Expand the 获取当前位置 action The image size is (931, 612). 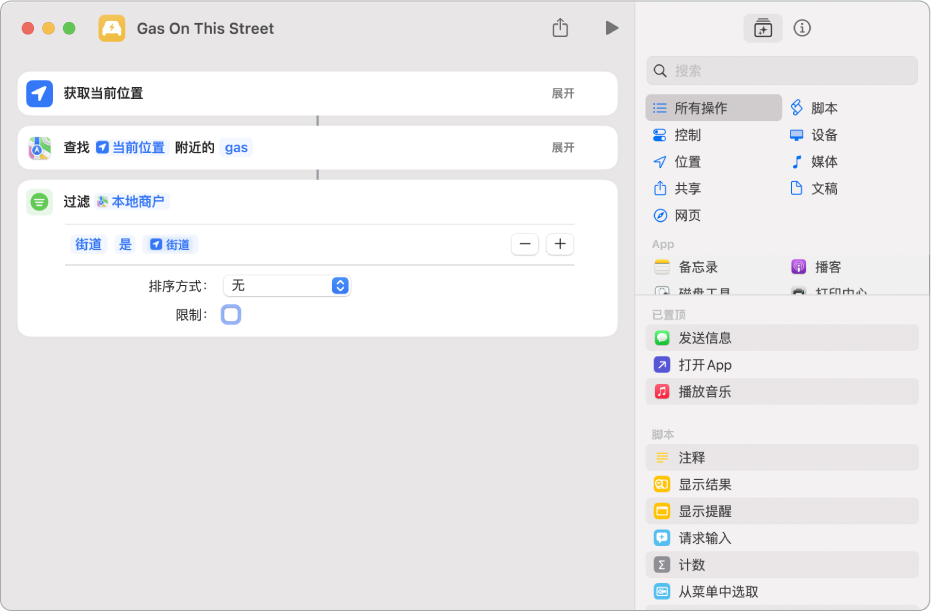pos(562,93)
